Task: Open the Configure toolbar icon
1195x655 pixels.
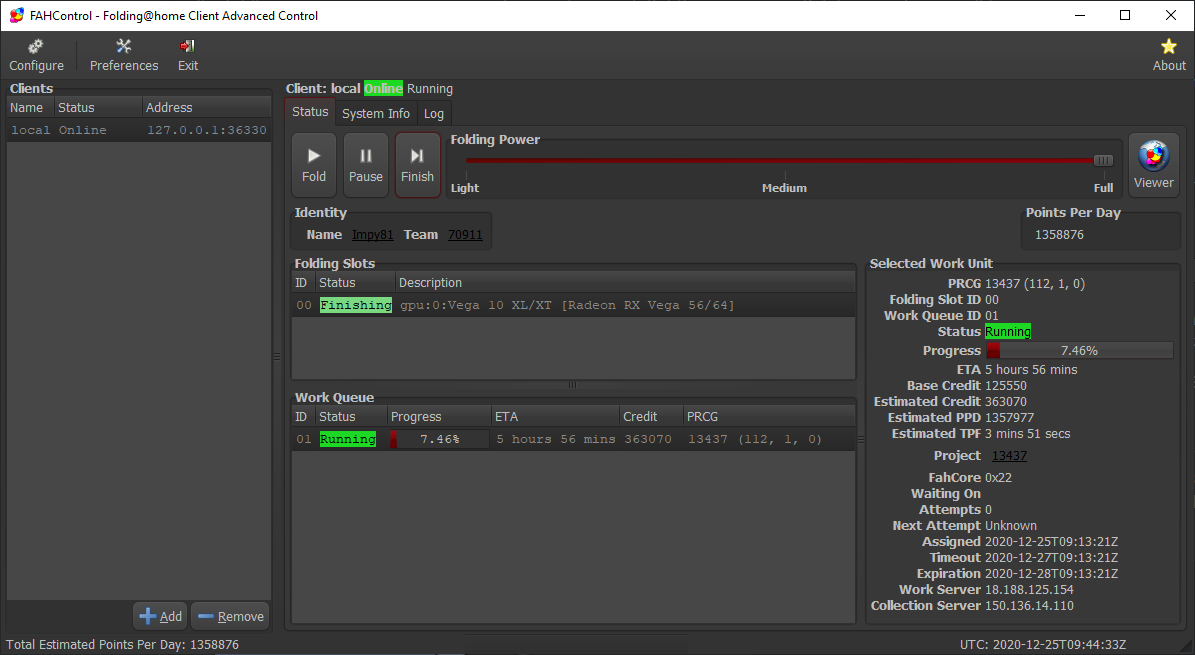Action: tap(36, 56)
